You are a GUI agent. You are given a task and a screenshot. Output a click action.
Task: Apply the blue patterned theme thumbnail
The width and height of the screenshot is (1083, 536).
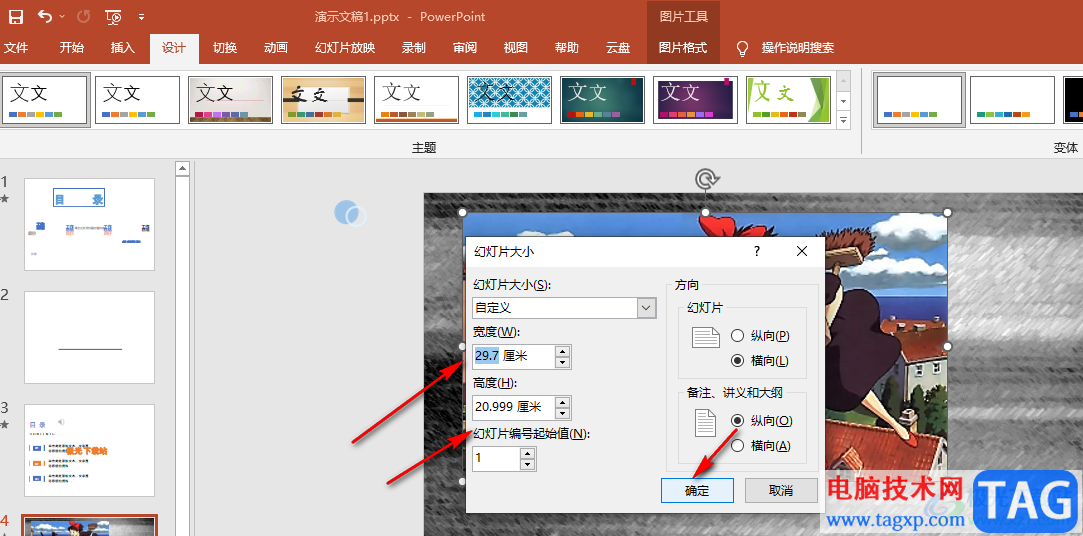(509, 100)
